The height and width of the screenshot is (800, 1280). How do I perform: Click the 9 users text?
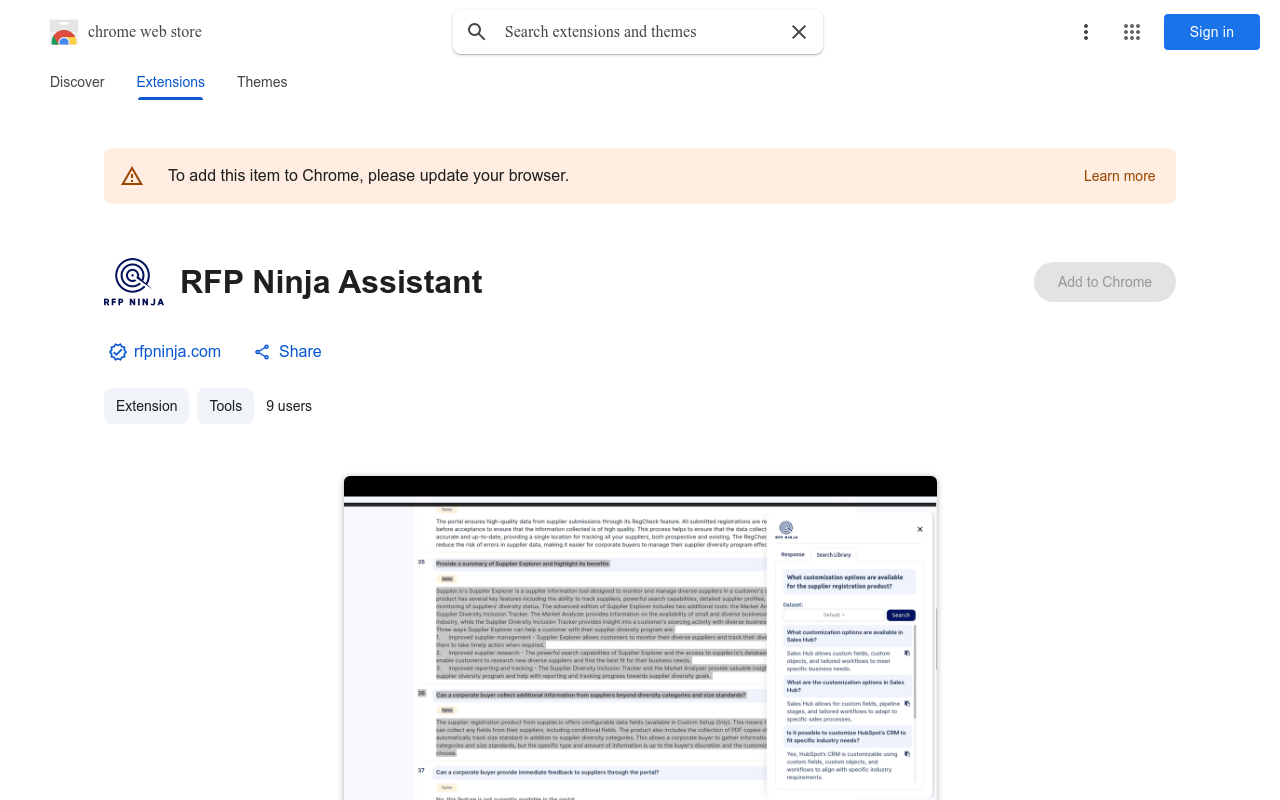289,406
